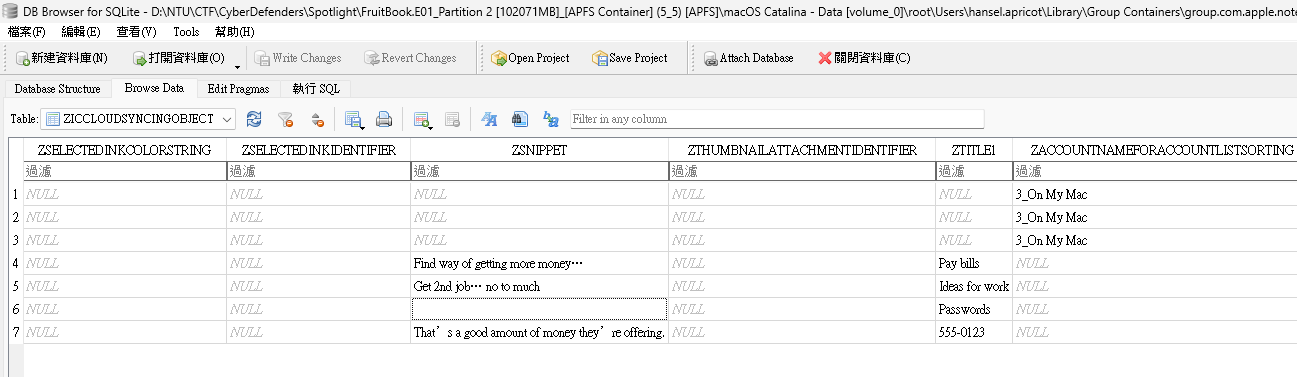Image resolution: width=1297 pixels, height=377 pixels.
Task: Click Revert Changes button
Action: (x=411, y=58)
